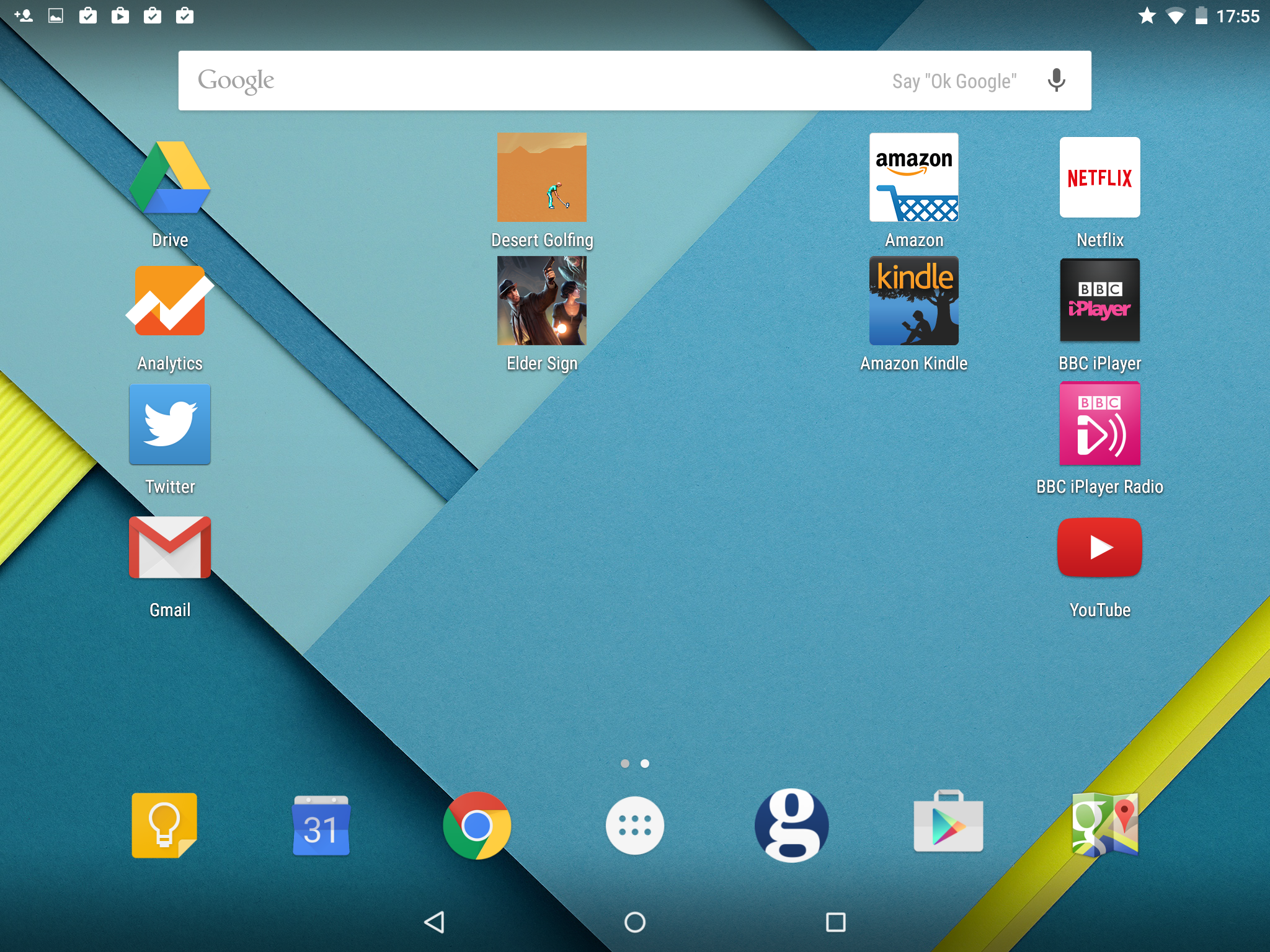Tap the 17:55 clock
The width and height of the screenshot is (1270, 952).
(x=1238, y=16)
